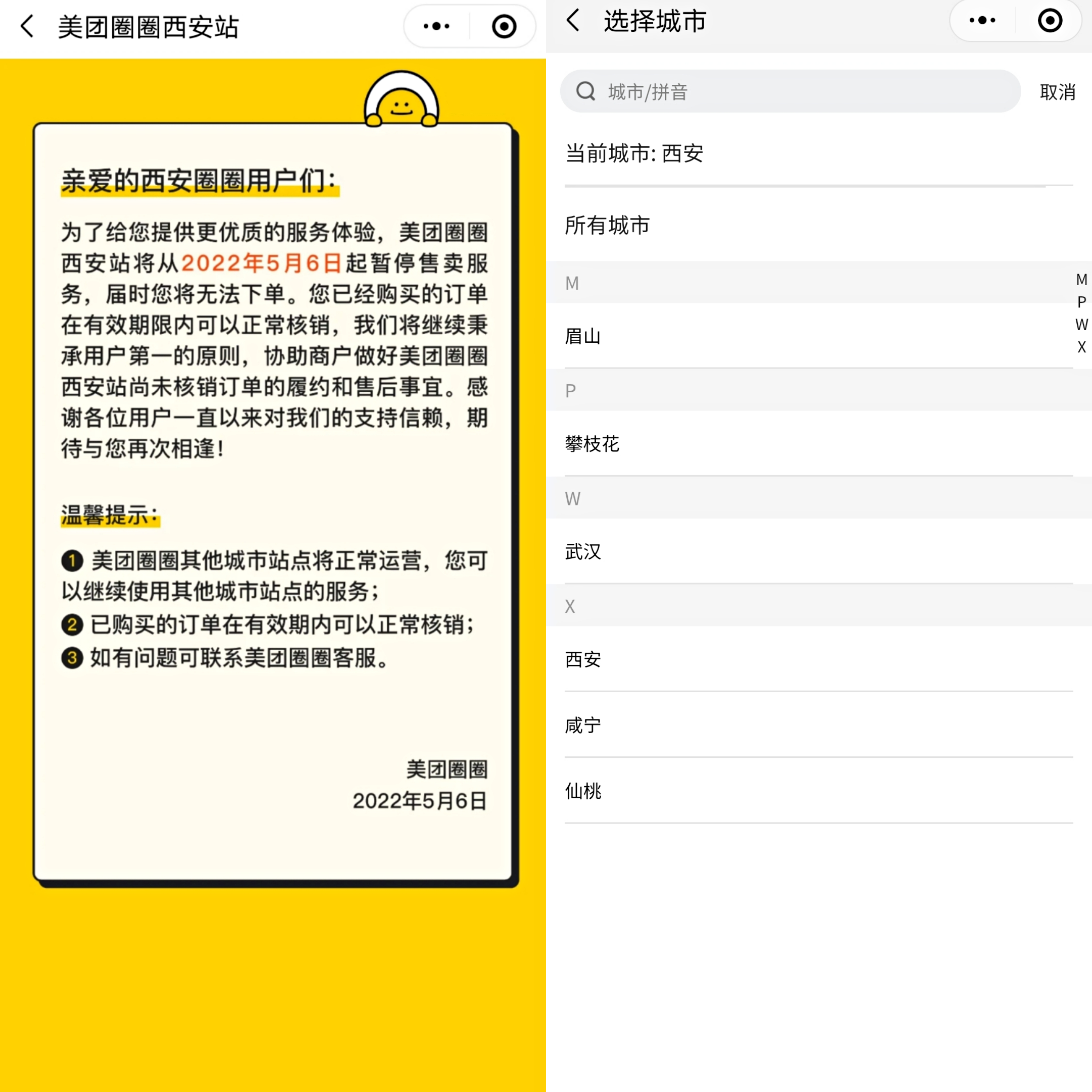Image resolution: width=1092 pixels, height=1092 pixels.
Task: Go back from 选择城市 page
Action: (573, 20)
